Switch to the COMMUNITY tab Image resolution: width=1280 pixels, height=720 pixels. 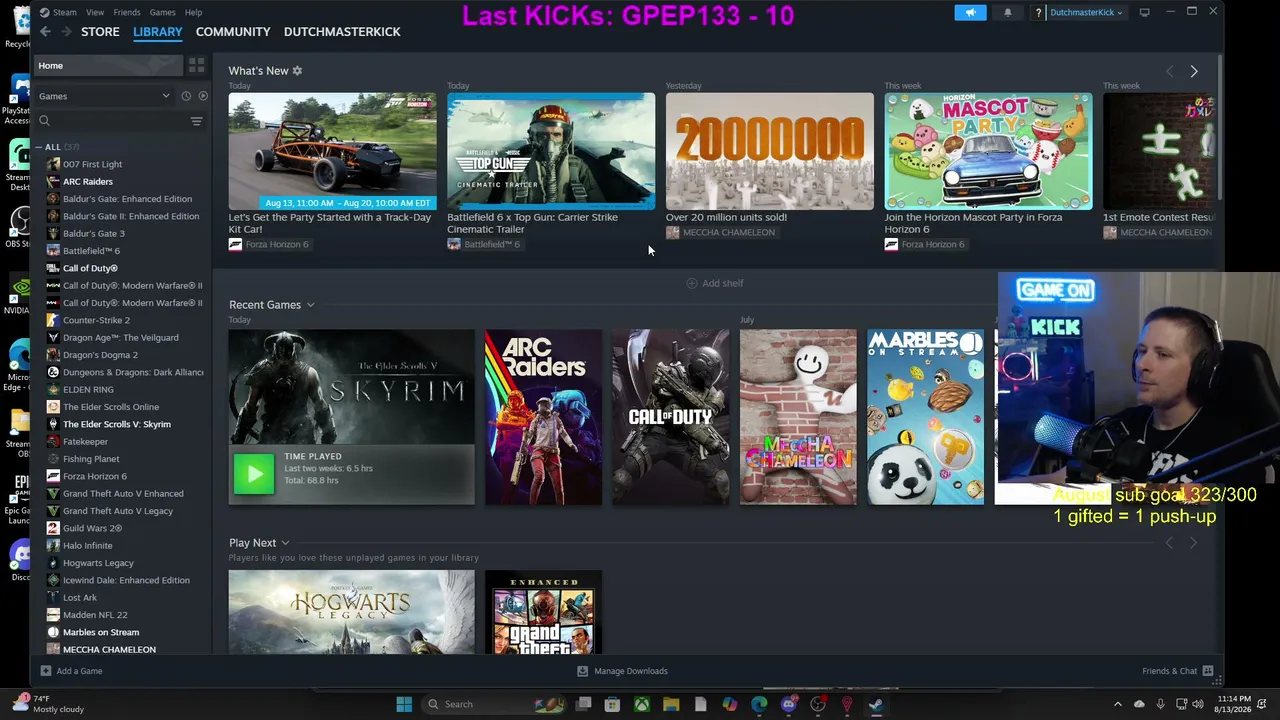233,32
